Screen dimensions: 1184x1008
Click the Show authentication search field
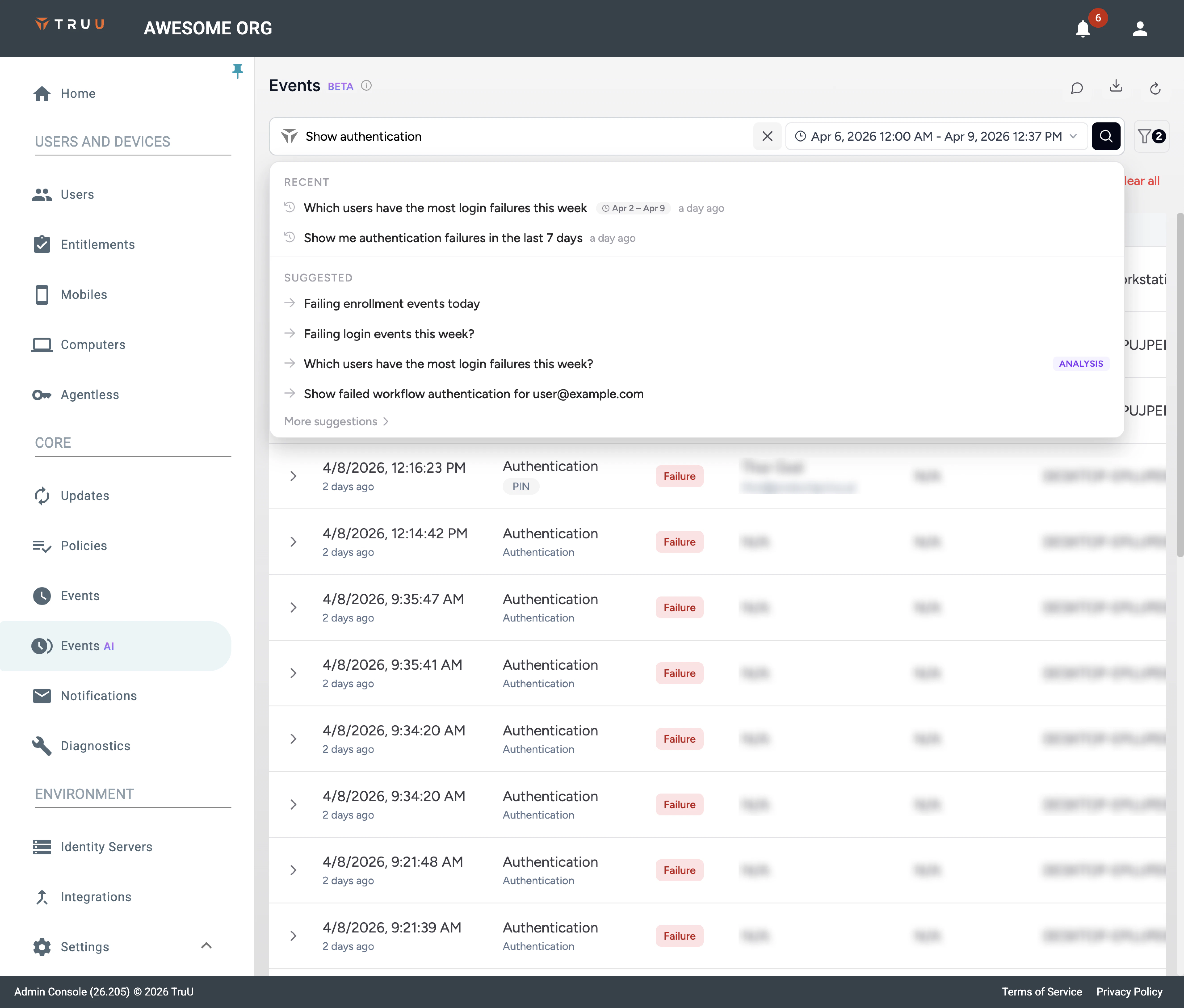click(514, 136)
